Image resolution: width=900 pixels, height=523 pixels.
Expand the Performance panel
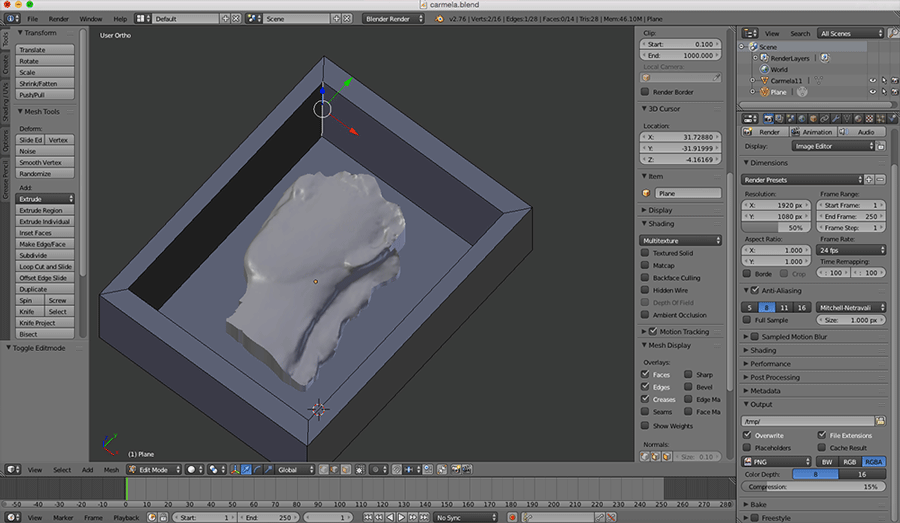point(770,363)
